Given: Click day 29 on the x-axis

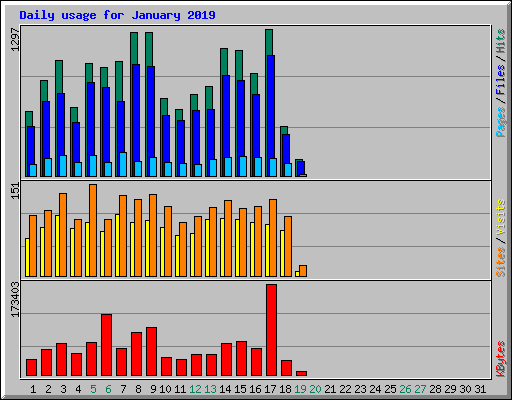Looking at the screenshot, I should (x=450, y=389).
